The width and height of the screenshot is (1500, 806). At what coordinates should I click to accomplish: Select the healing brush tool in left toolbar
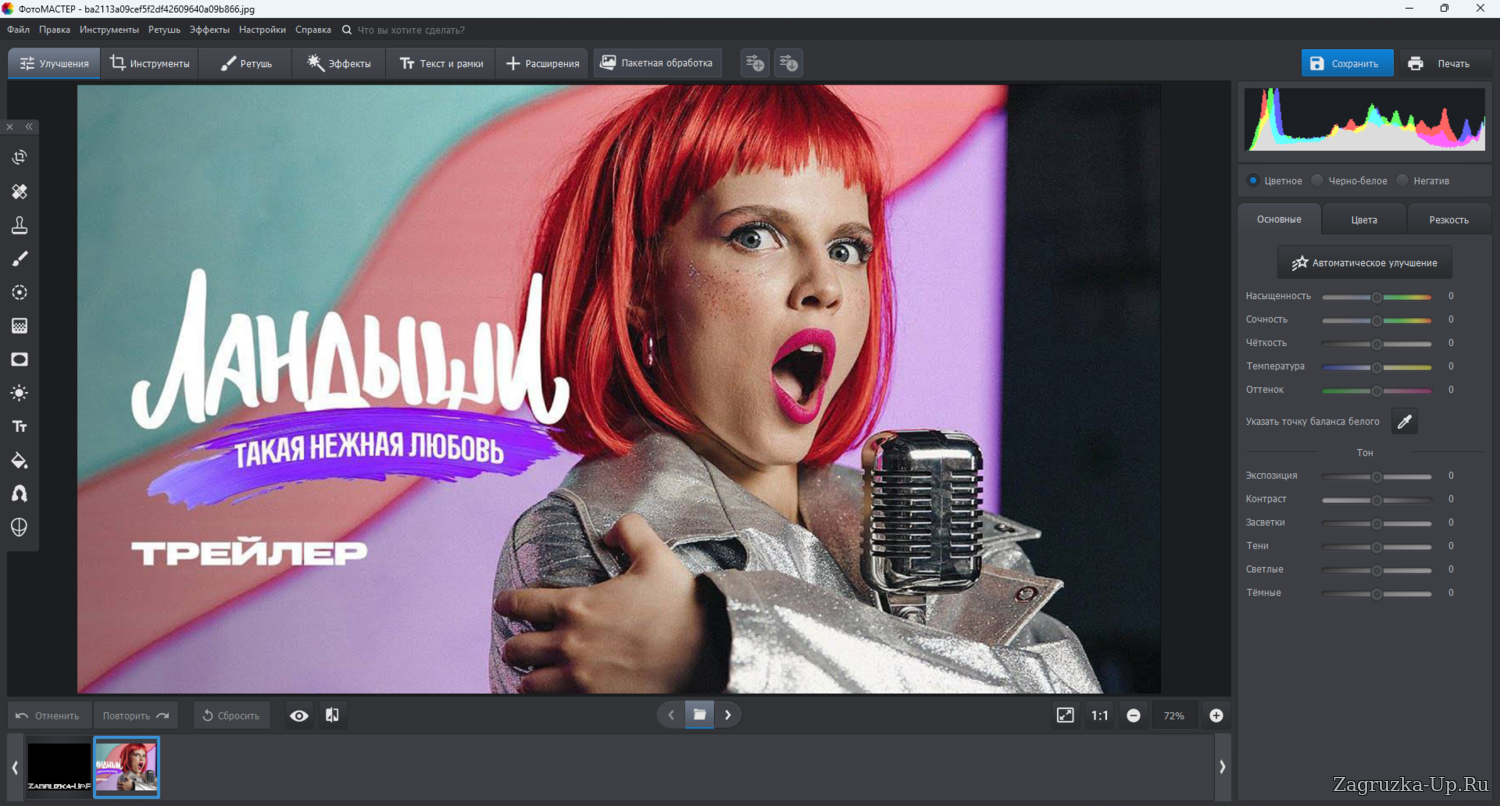pyautogui.click(x=19, y=192)
